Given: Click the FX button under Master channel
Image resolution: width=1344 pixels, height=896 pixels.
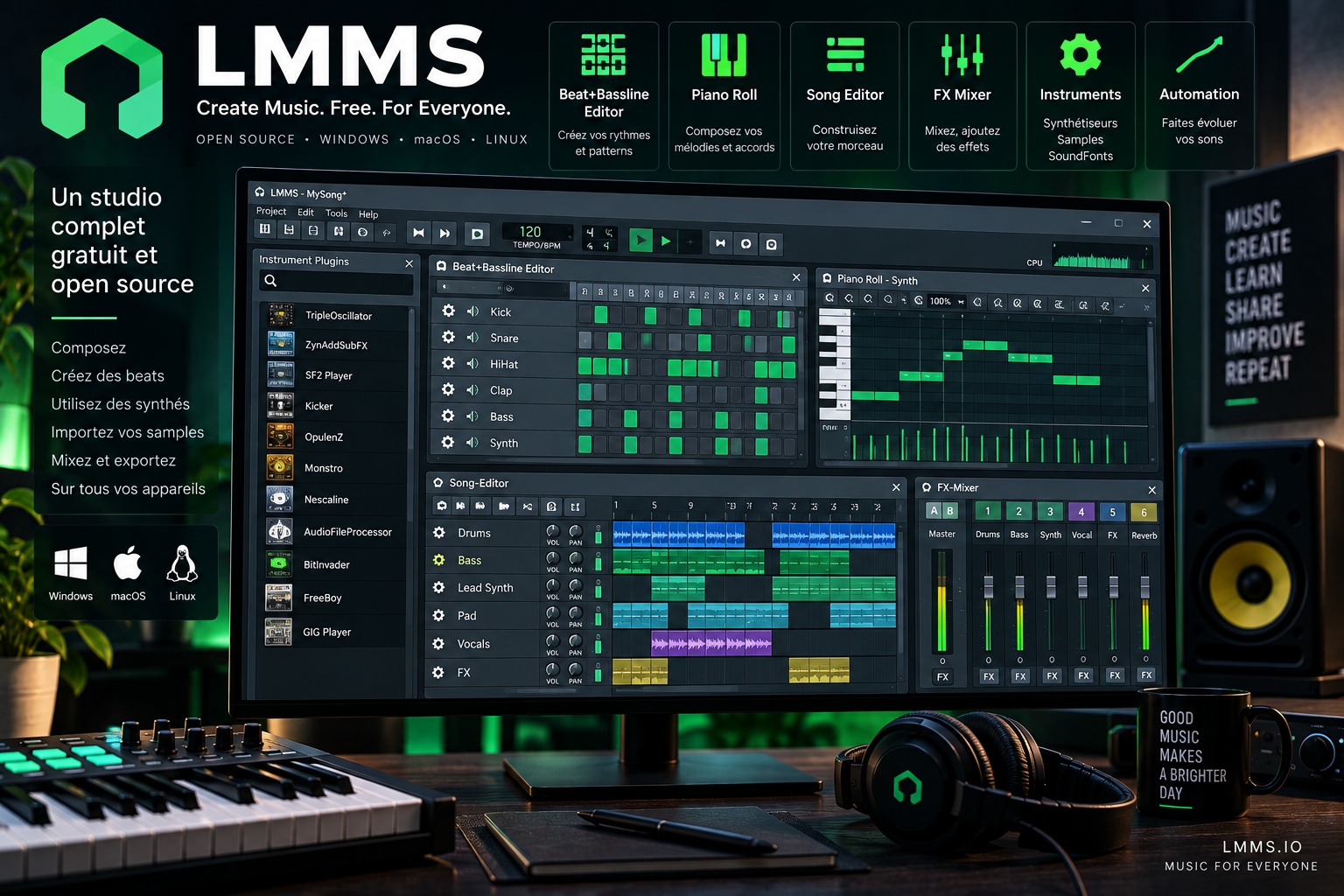Looking at the screenshot, I should [x=942, y=676].
